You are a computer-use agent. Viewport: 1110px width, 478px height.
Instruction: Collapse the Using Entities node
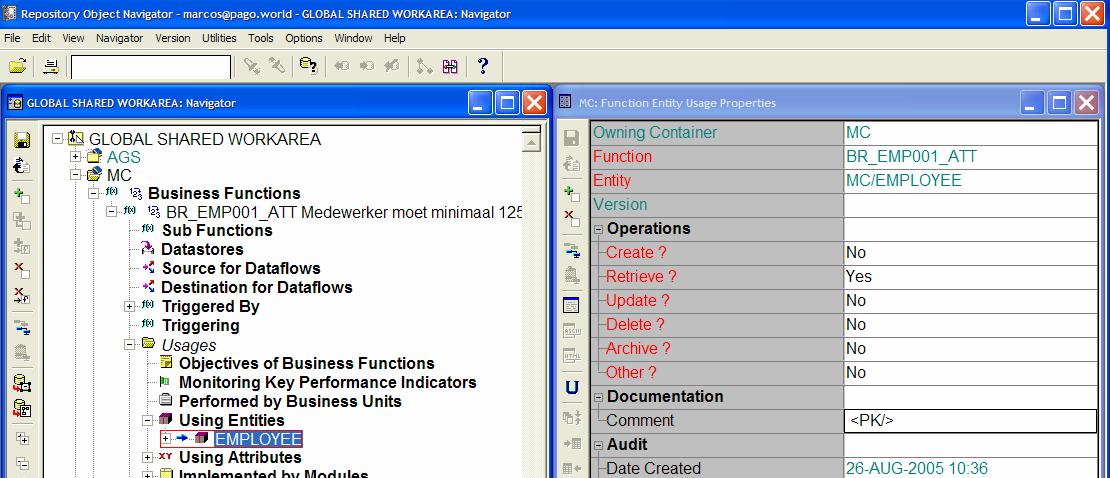[148, 421]
